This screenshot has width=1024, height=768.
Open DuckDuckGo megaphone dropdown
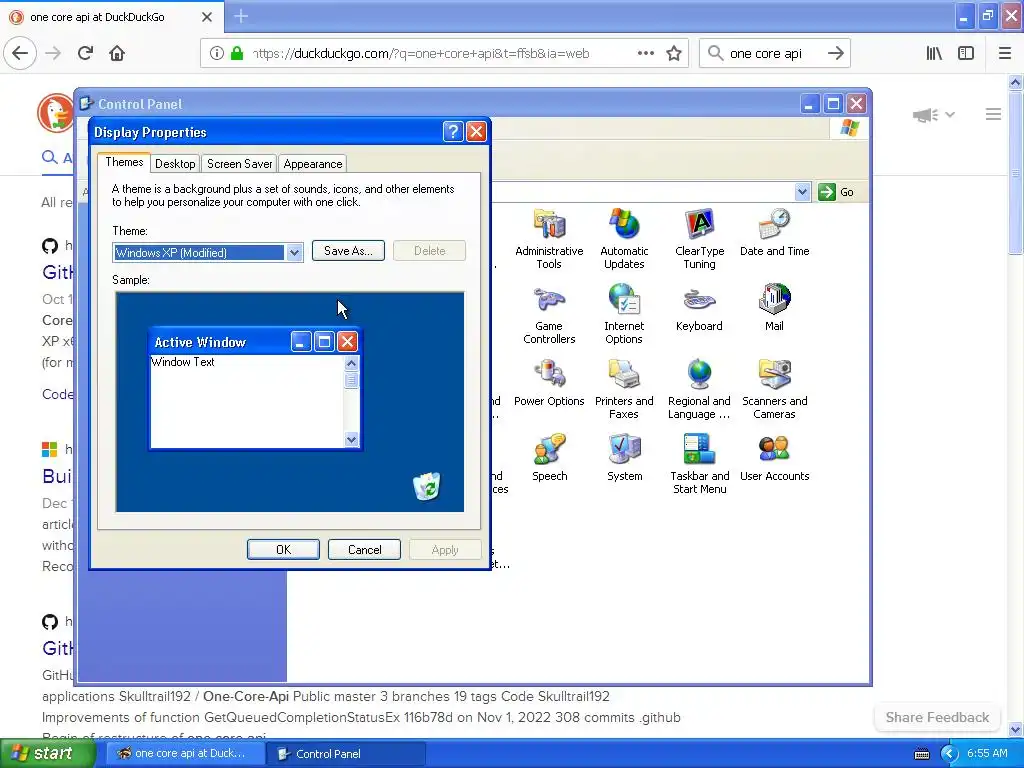click(934, 115)
